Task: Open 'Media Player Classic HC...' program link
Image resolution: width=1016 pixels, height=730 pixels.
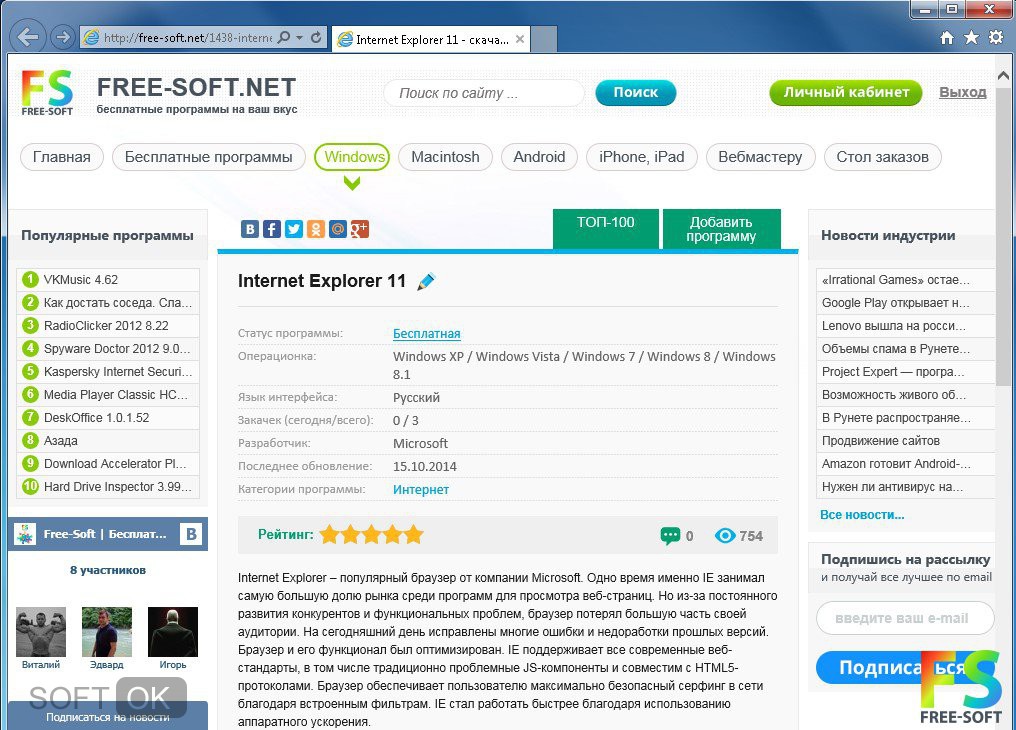Action: click(x=116, y=394)
